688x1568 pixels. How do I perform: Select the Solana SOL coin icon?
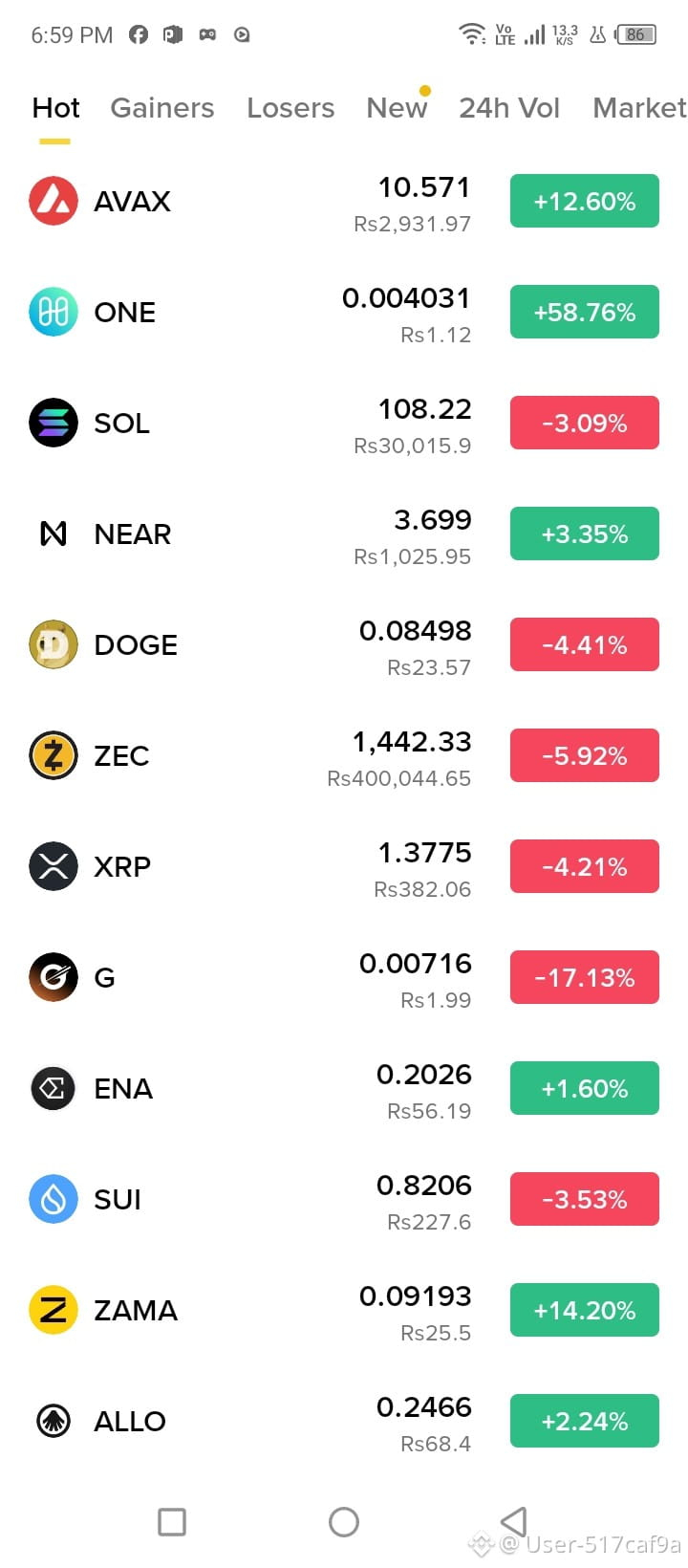(x=54, y=423)
